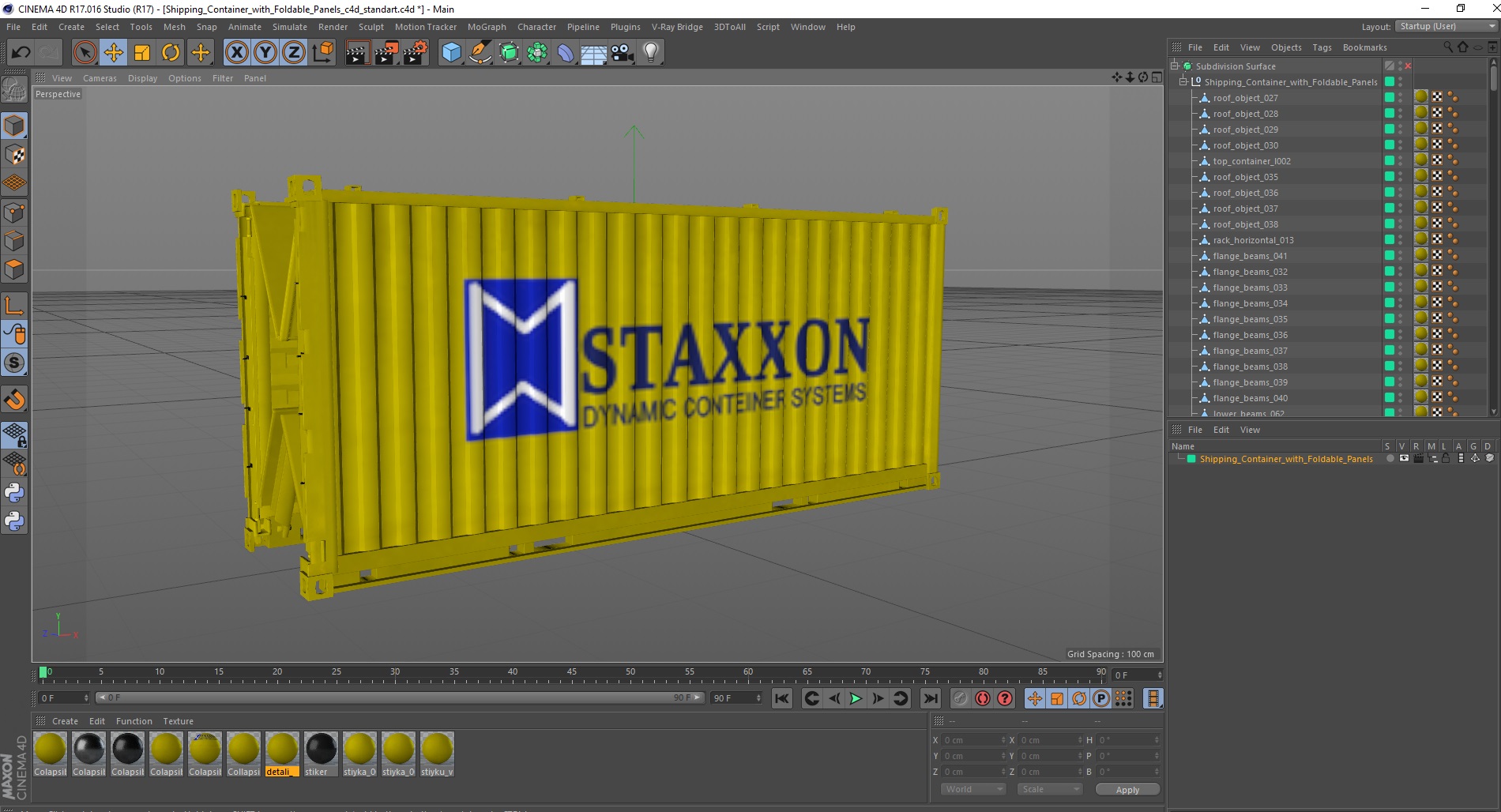Viewport: 1501px width, 812px height.
Task: Open the Layout dropdown Startup (User)
Action: click(x=1446, y=26)
